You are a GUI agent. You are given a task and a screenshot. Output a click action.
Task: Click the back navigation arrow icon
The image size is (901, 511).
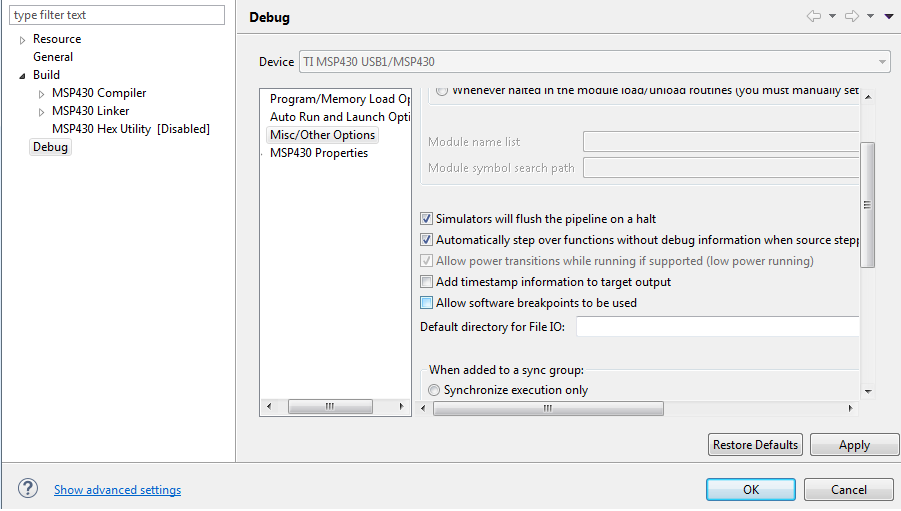813,16
